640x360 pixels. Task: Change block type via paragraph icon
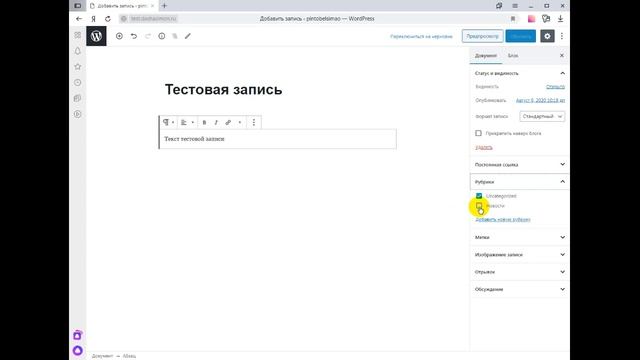168,122
